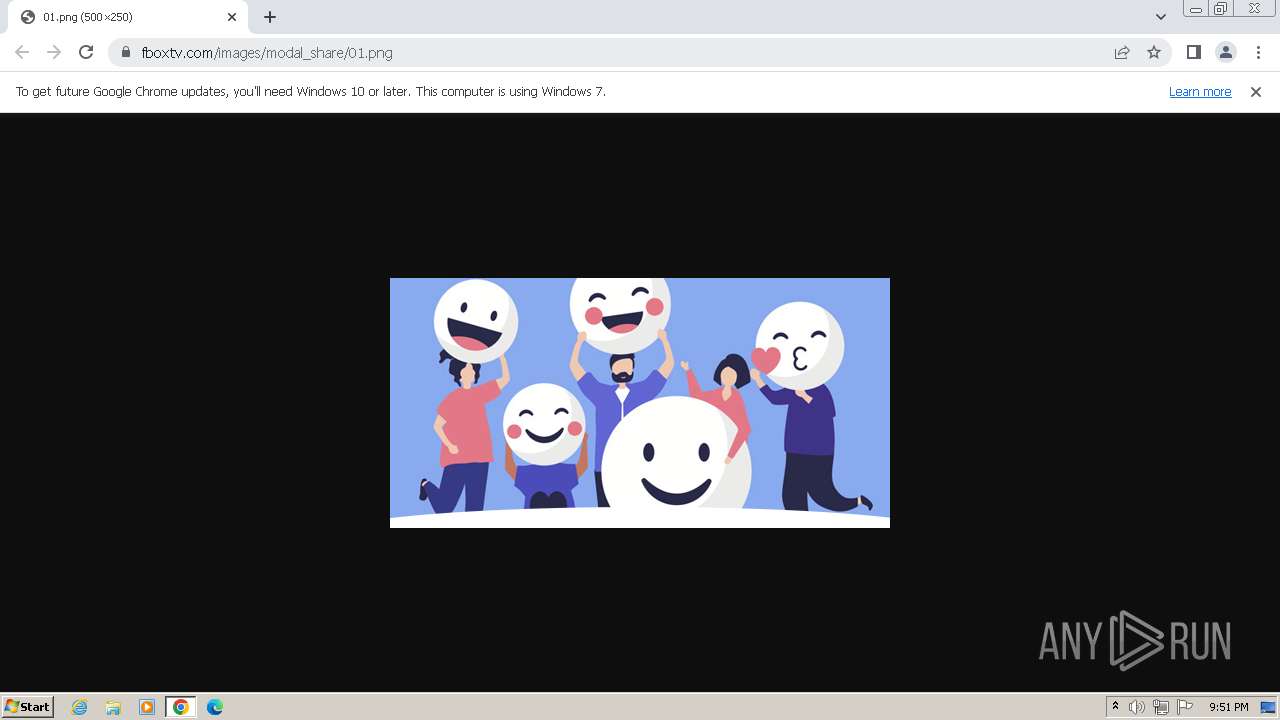Open File Explorer from taskbar
This screenshot has height=720, width=1280.
click(113, 707)
